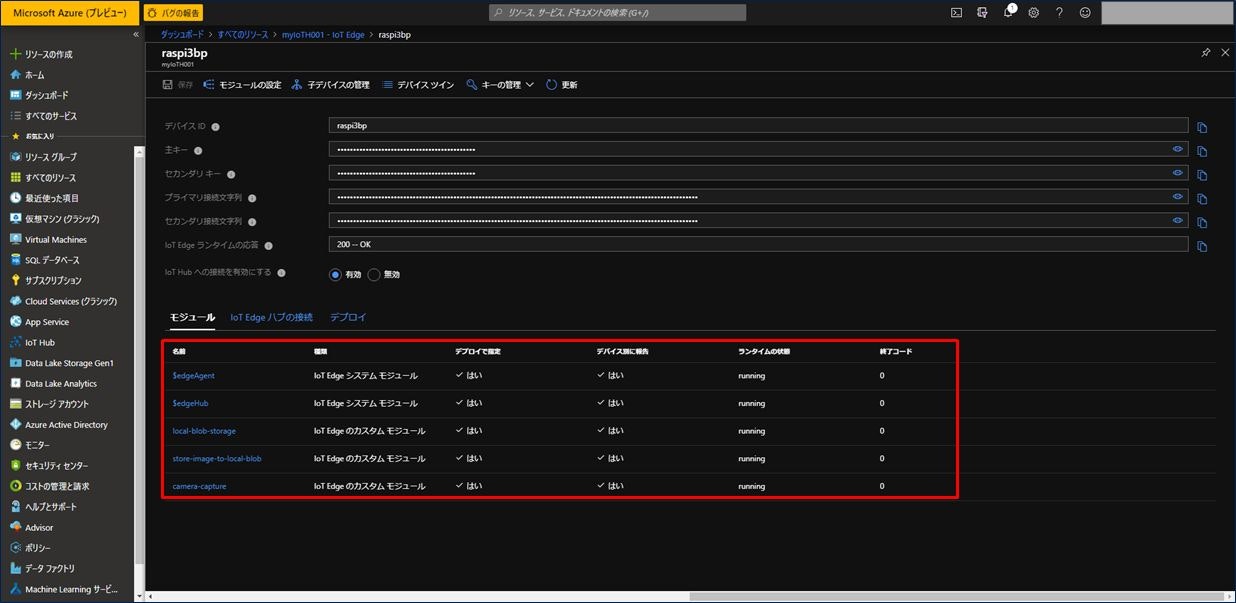Switch to the モジュール tab

click(192, 317)
